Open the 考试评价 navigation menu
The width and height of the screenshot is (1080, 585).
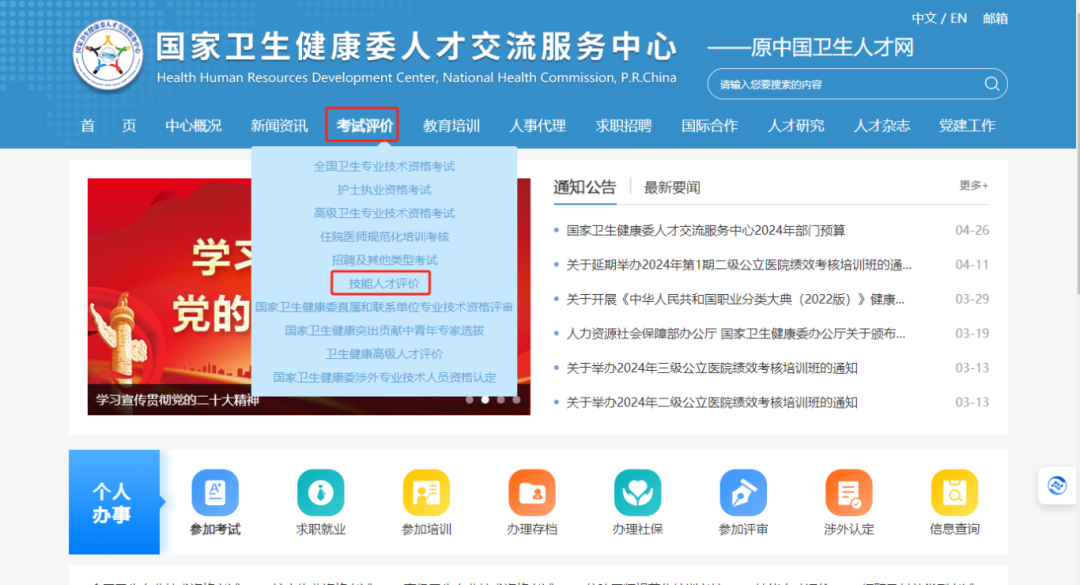(364, 126)
